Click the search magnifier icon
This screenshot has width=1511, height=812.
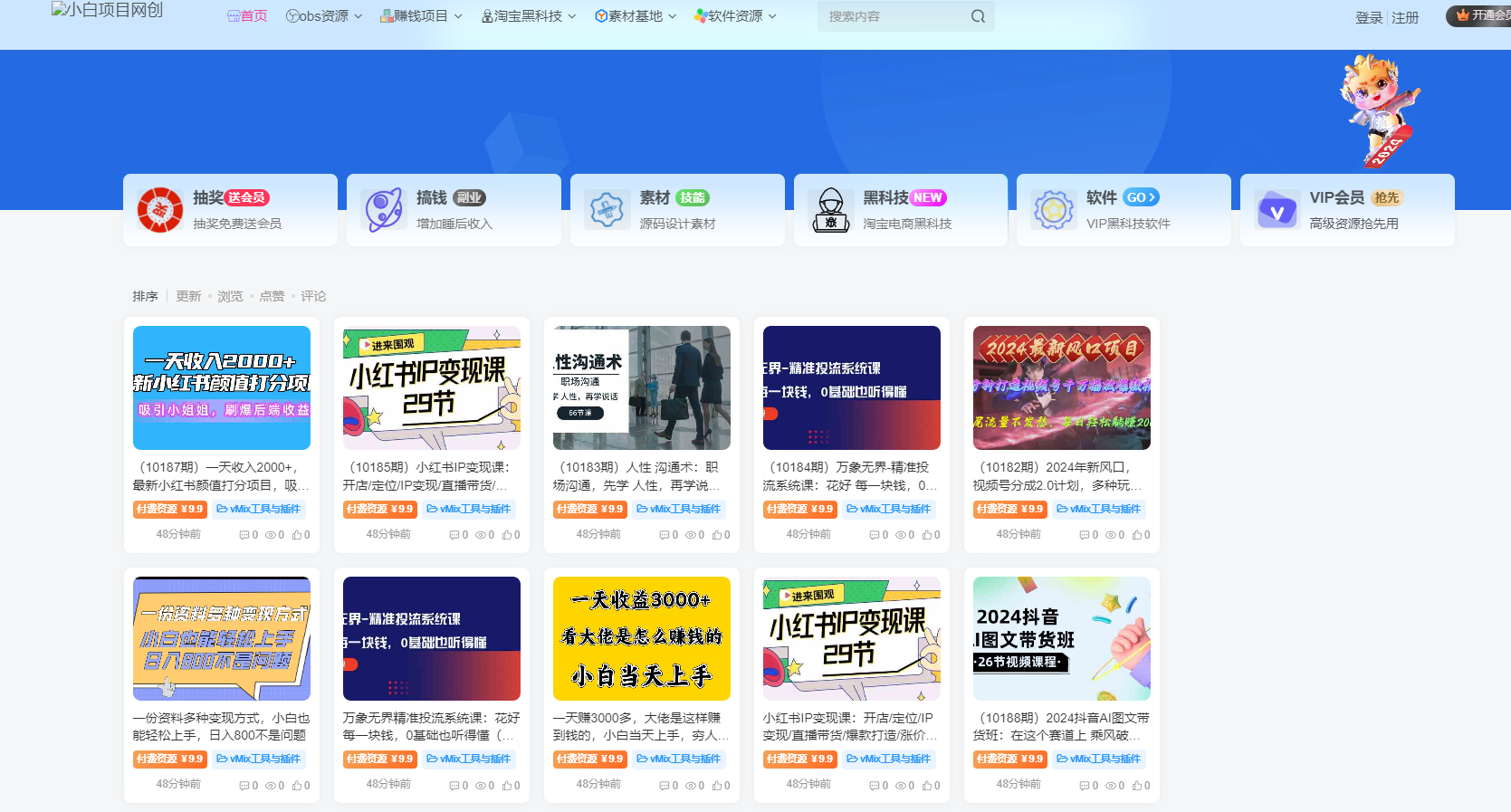coord(978,16)
